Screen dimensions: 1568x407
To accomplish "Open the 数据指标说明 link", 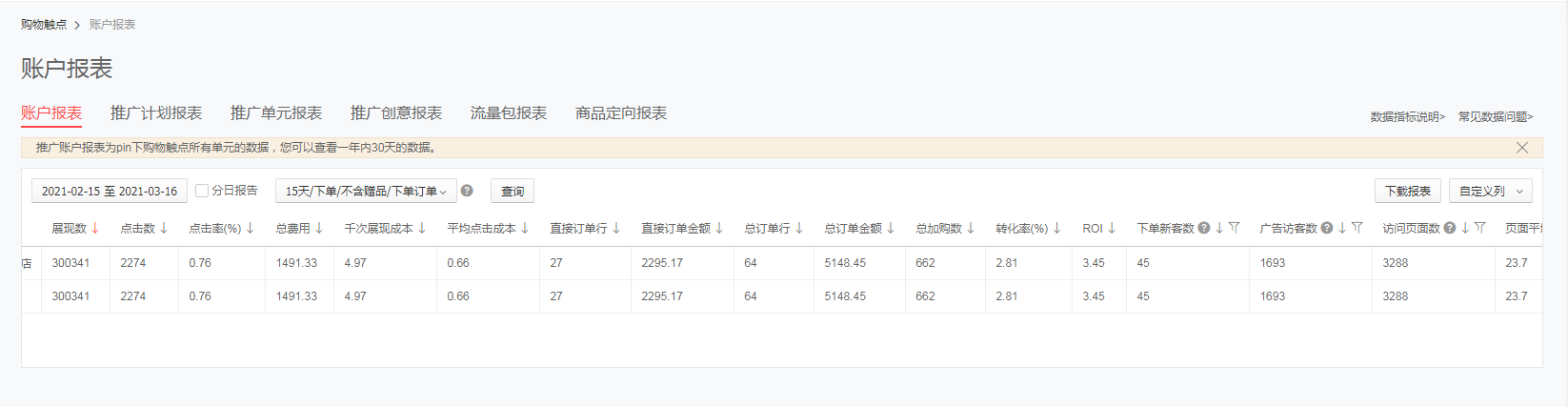I will coord(1408,117).
